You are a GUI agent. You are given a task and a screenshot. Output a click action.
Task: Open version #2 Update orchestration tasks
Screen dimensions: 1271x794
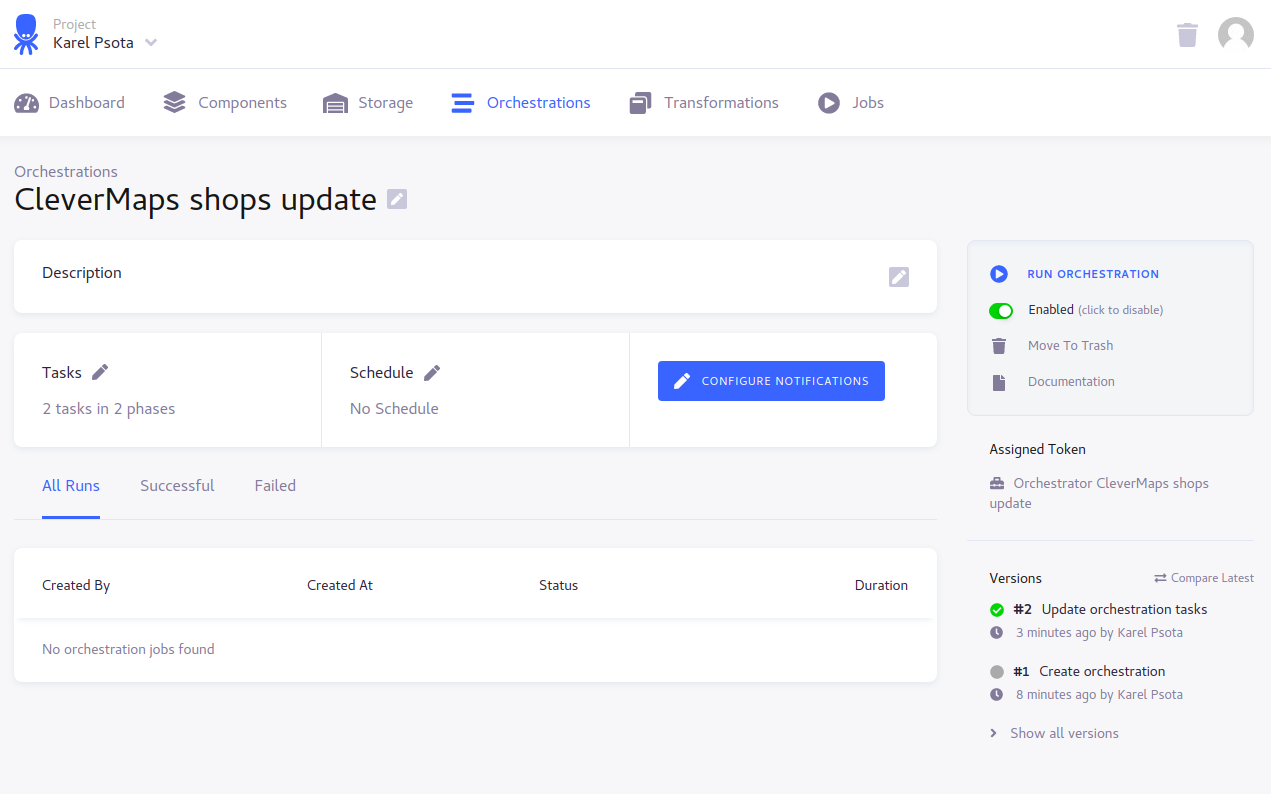pyautogui.click(x=1123, y=609)
